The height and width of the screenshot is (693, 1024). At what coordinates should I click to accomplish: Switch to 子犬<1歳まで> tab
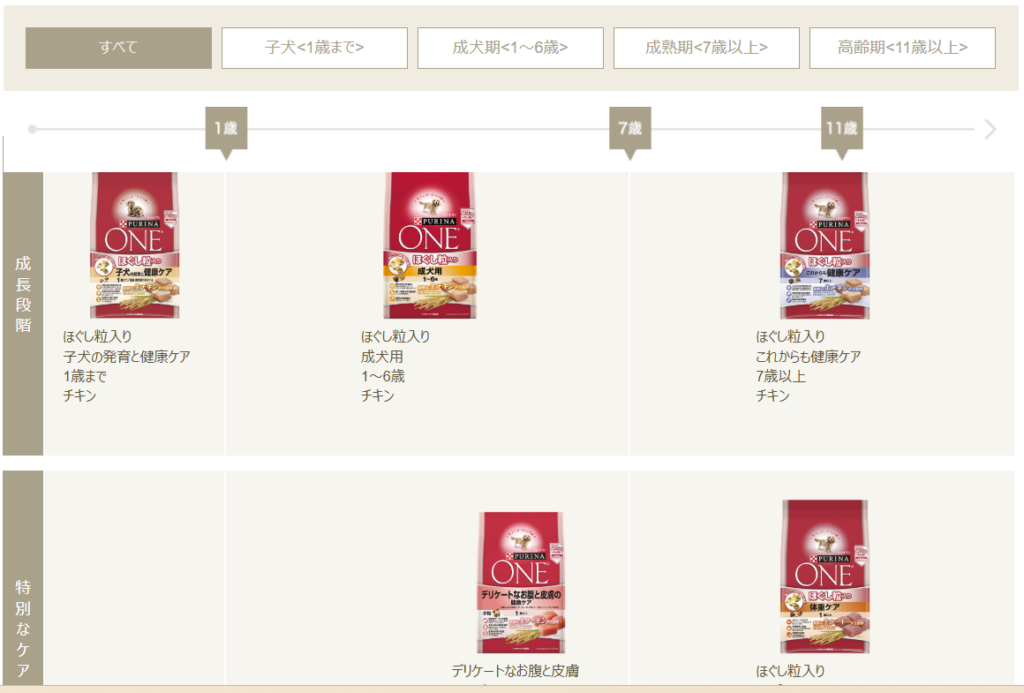point(314,48)
